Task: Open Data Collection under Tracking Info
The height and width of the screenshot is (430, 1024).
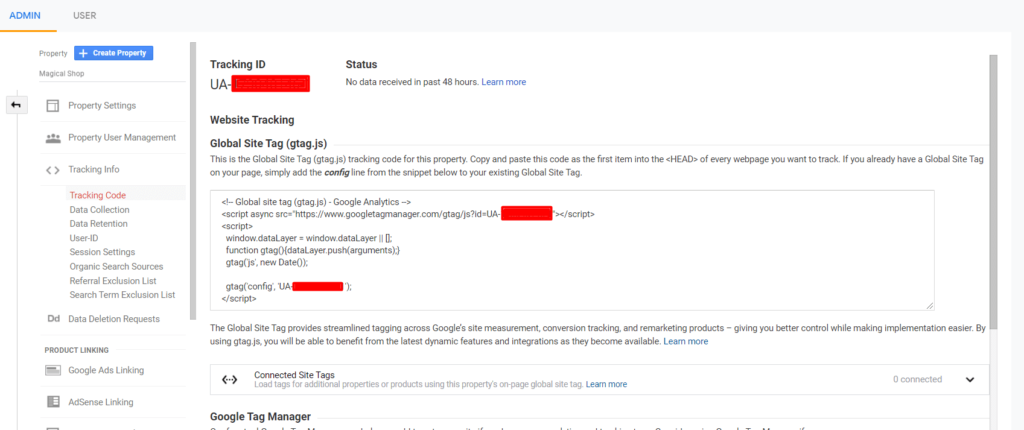Action: coord(99,210)
